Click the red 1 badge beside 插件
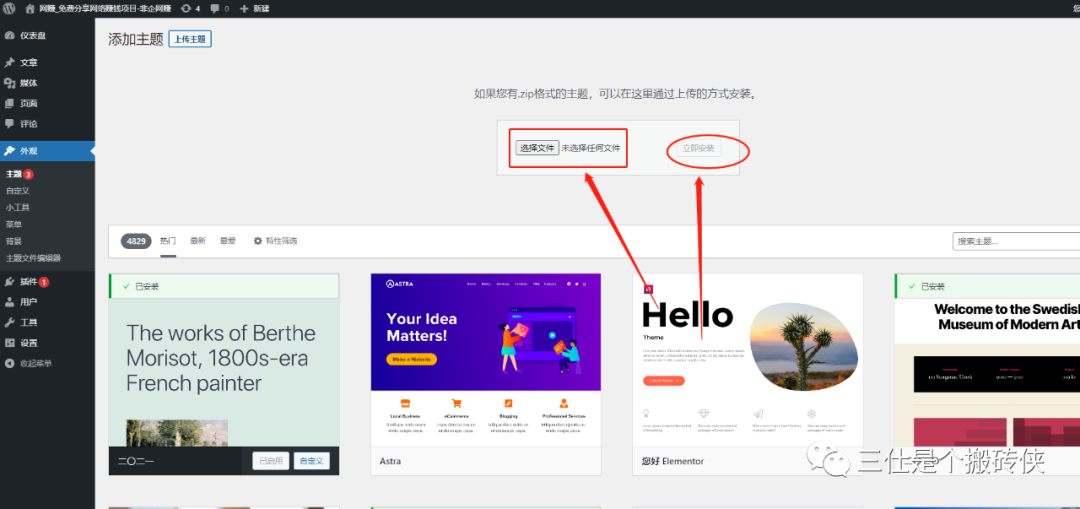The width and height of the screenshot is (1080, 509). pyautogui.click(x=44, y=282)
